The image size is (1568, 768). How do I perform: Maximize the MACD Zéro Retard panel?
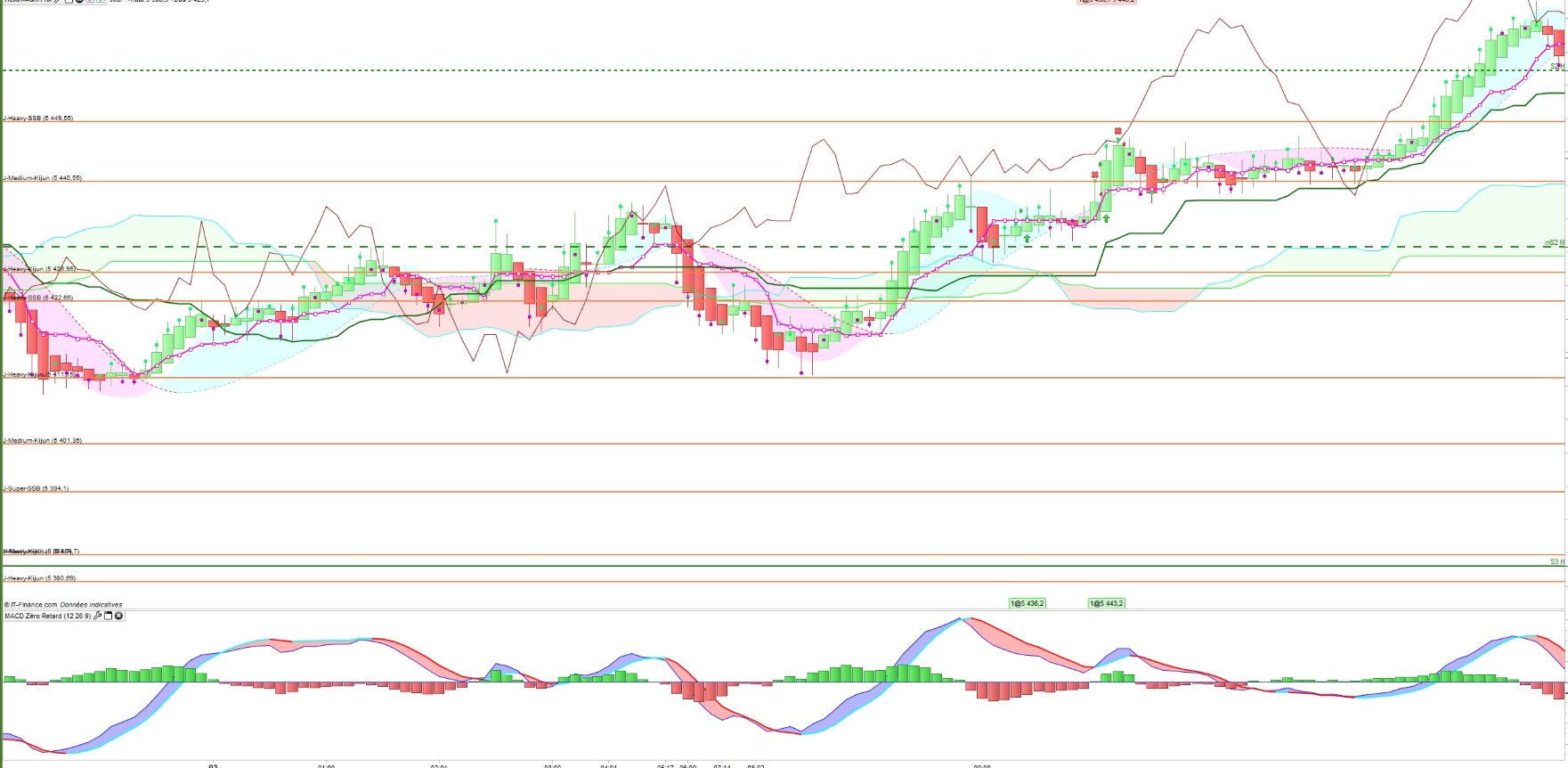coord(109,616)
